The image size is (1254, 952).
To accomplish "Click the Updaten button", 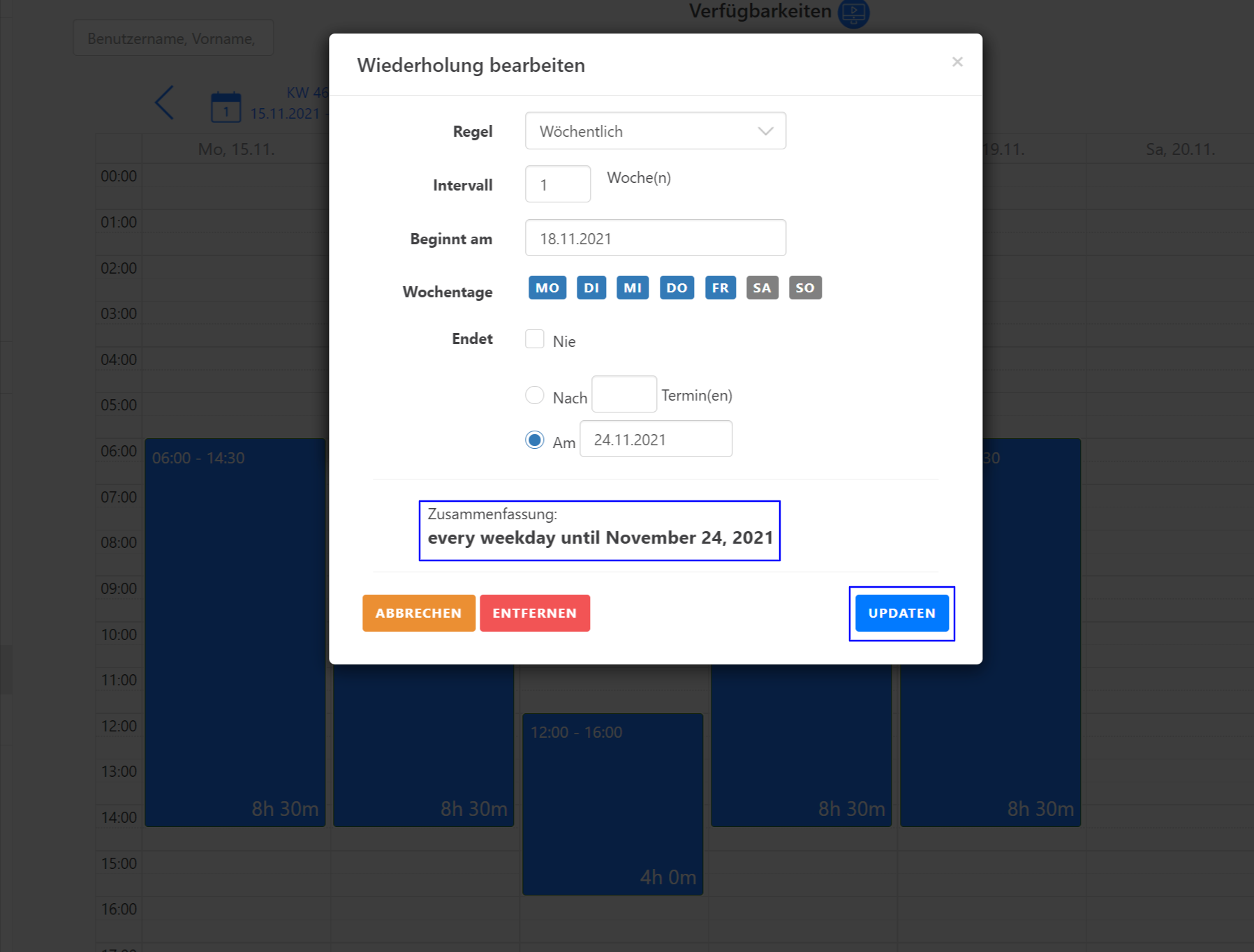I will (901, 613).
